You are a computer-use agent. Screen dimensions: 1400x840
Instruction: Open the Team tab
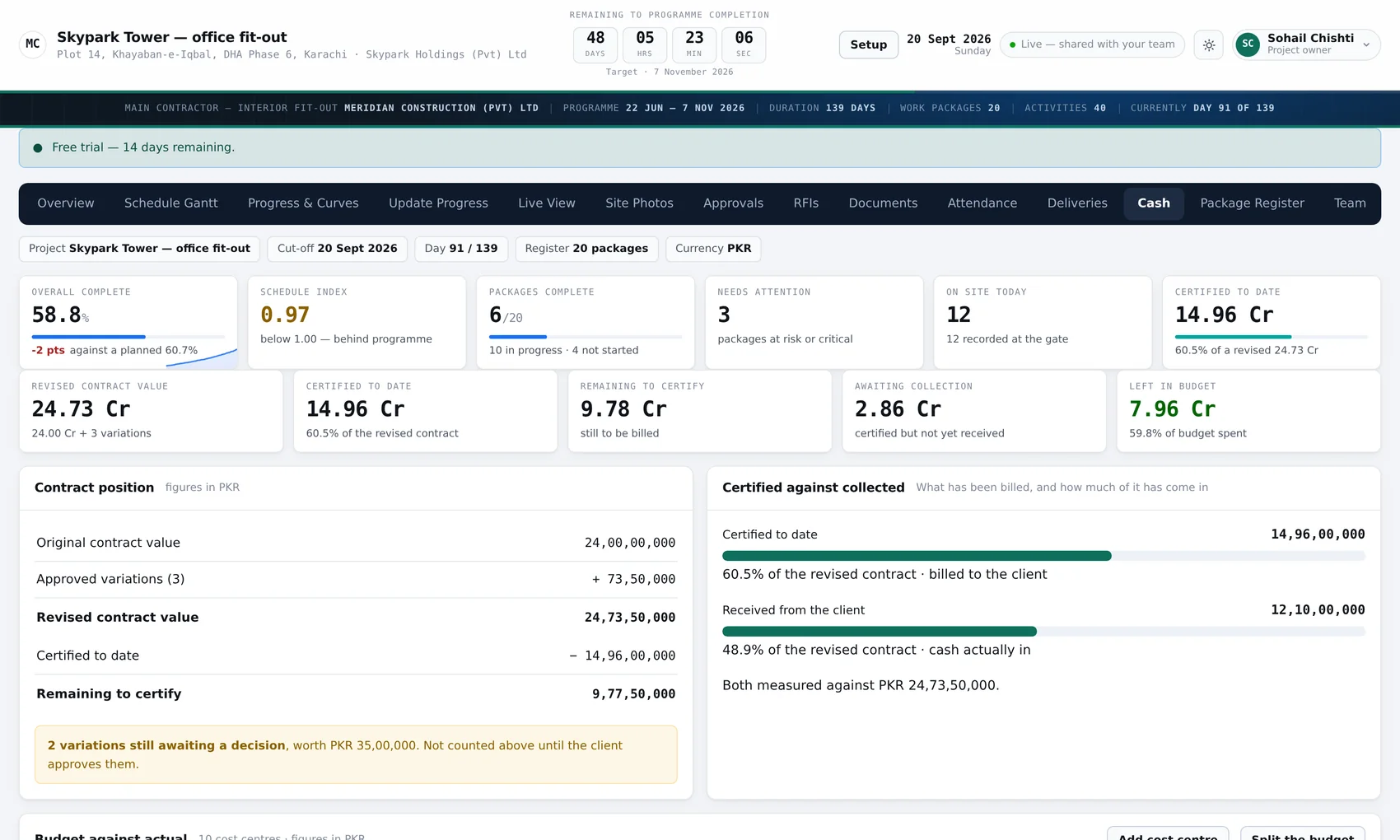tap(1350, 203)
